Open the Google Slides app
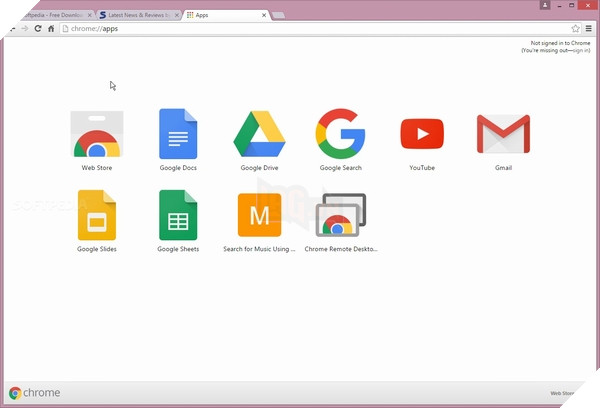The height and width of the screenshot is (408, 600). click(97, 215)
